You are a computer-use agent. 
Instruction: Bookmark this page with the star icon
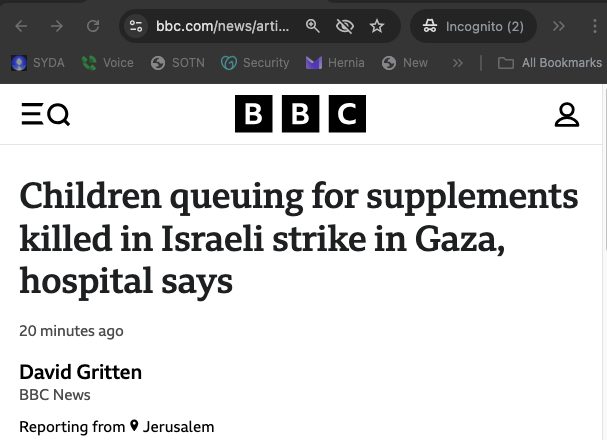pyautogui.click(x=377, y=26)
